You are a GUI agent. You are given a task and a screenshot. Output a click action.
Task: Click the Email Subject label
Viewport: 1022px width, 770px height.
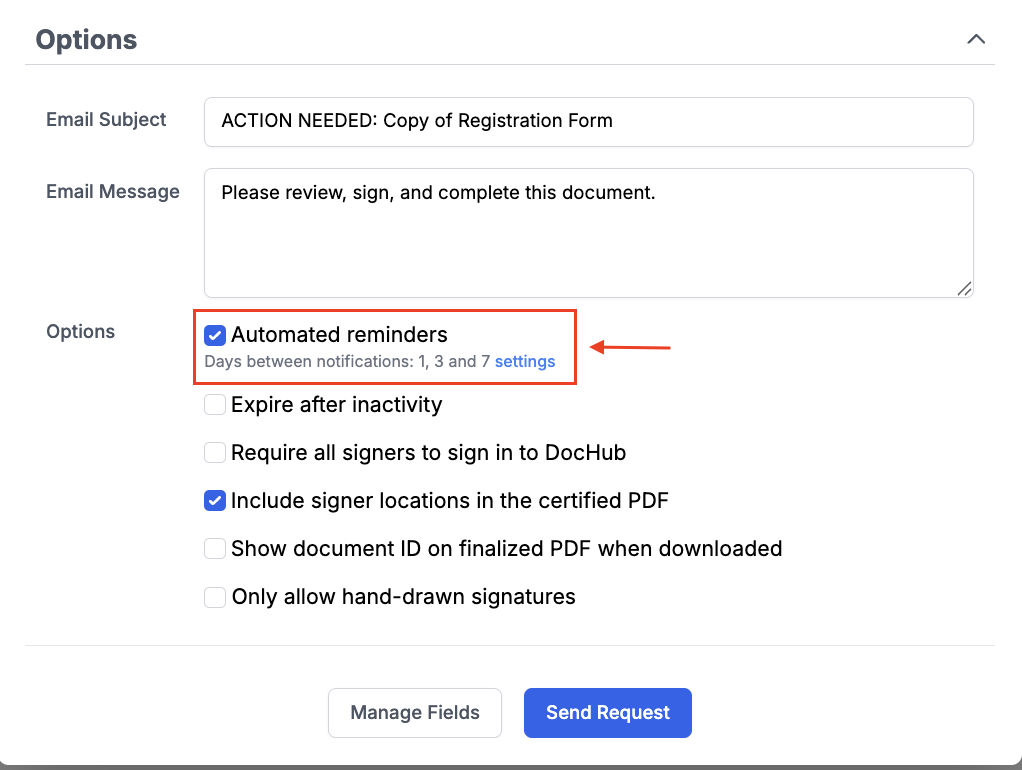(x=106, y=120)
